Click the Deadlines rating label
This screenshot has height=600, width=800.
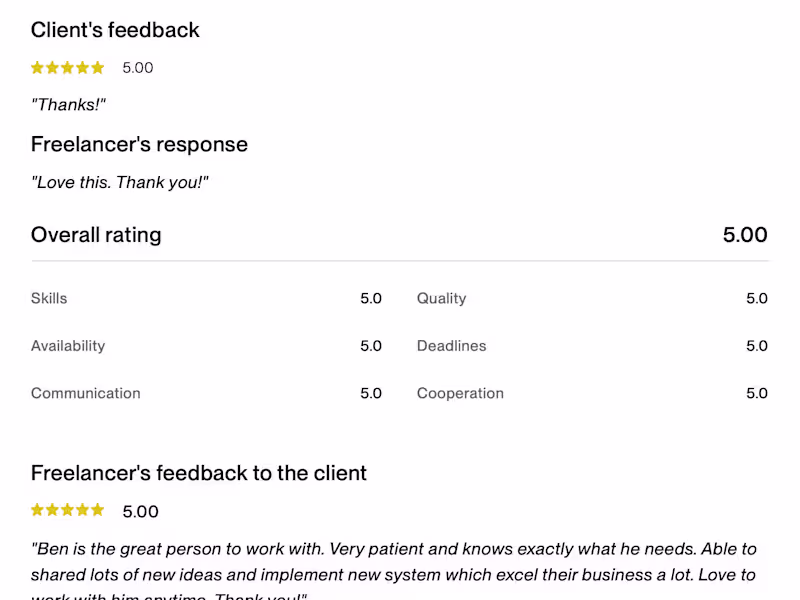point(451,346)
